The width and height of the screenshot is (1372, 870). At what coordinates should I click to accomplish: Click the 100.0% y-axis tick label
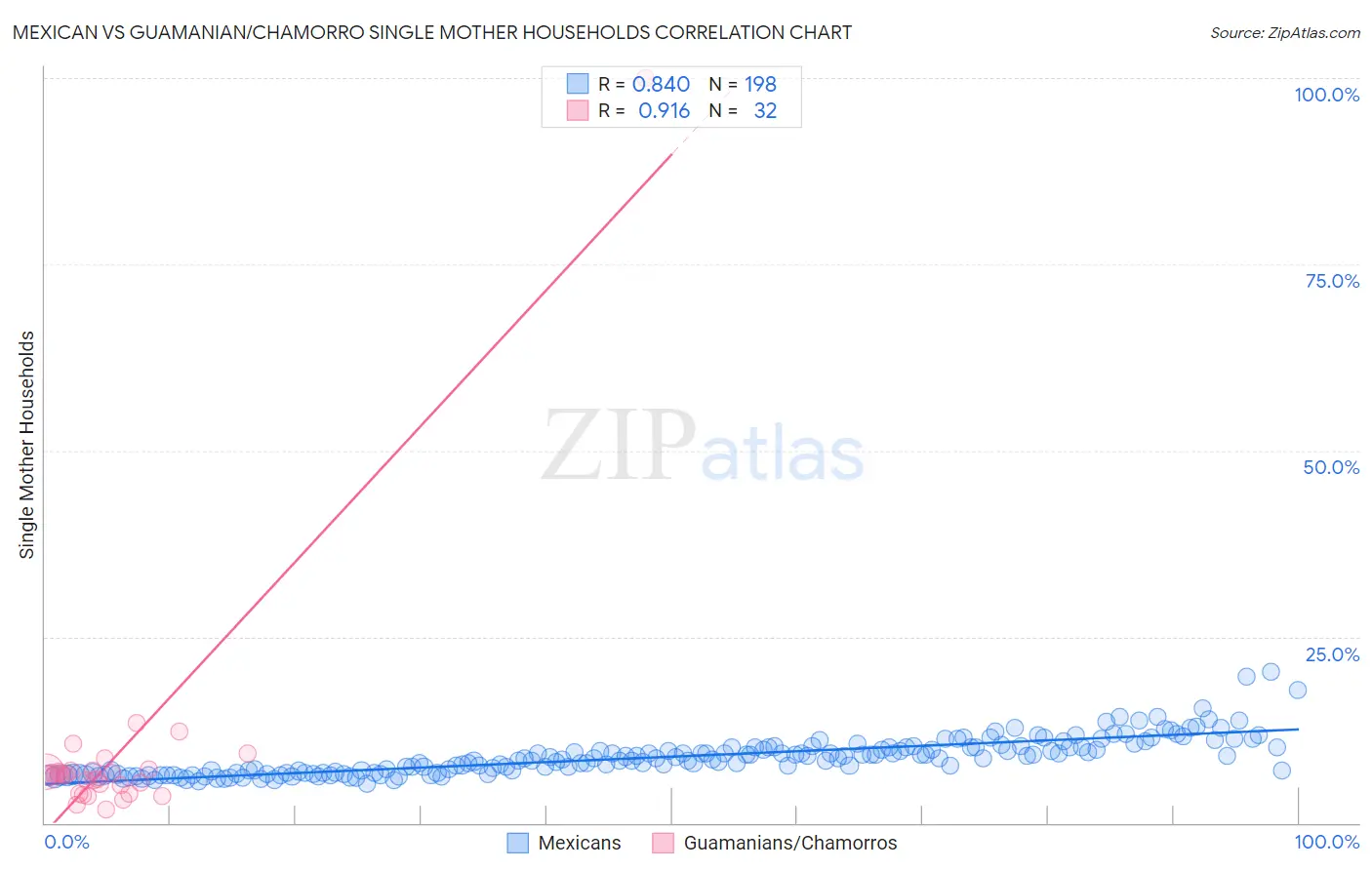click(x=1327, y=95)
